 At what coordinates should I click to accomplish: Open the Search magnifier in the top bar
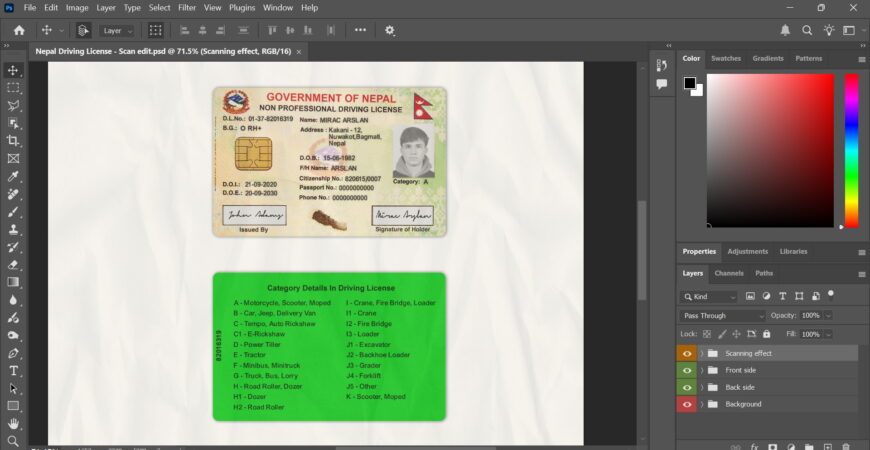point(807,31)
